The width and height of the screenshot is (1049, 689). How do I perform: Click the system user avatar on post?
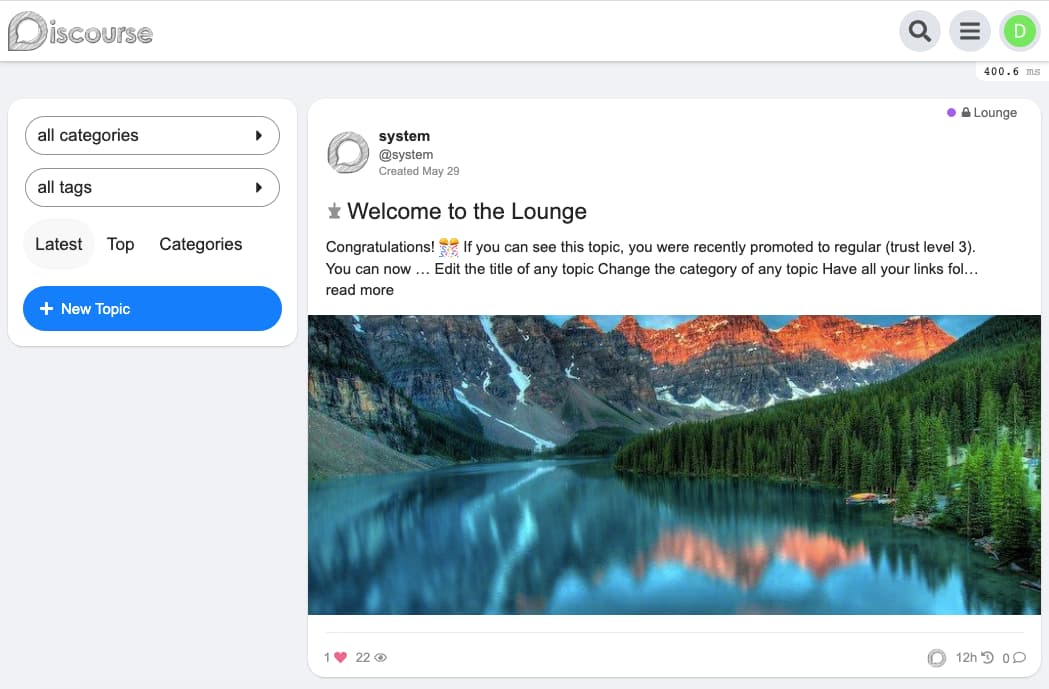348,152
